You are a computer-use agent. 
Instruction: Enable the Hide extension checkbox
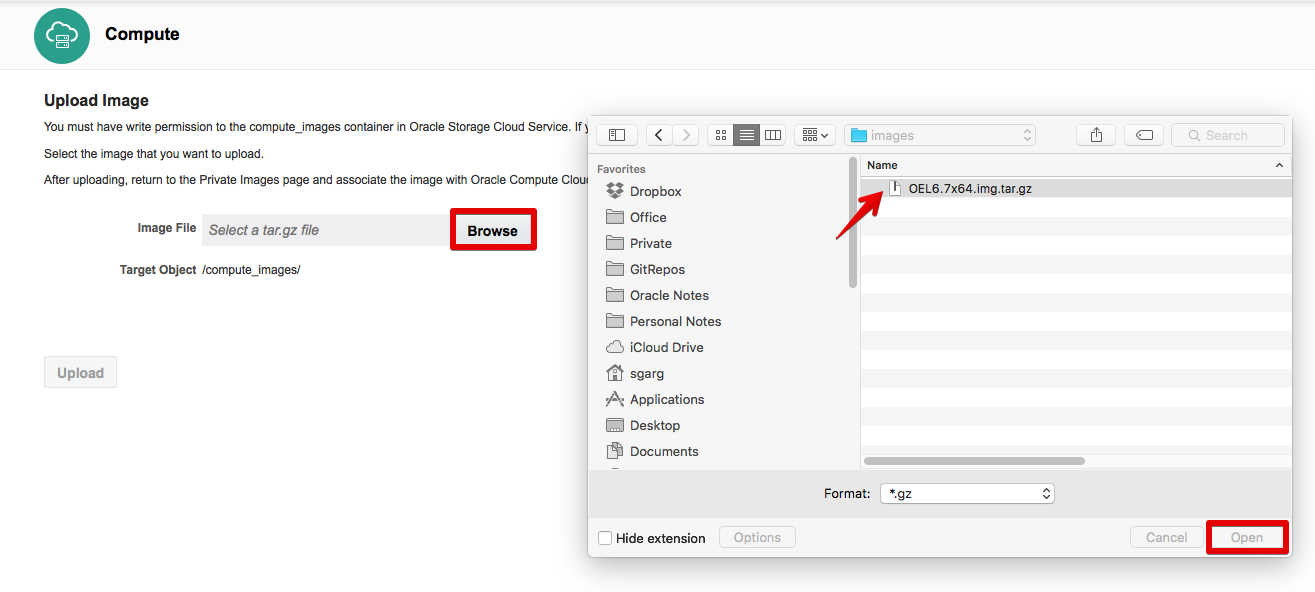[604, 537]
